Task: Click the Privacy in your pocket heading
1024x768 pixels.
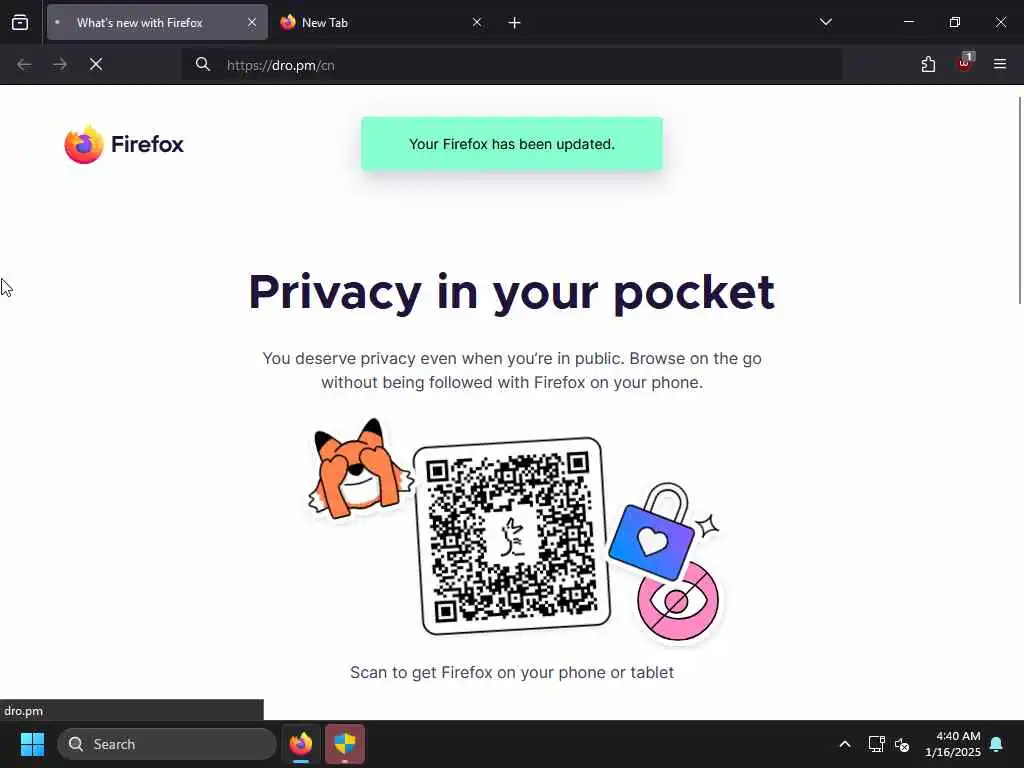Action: coord(512,292)
